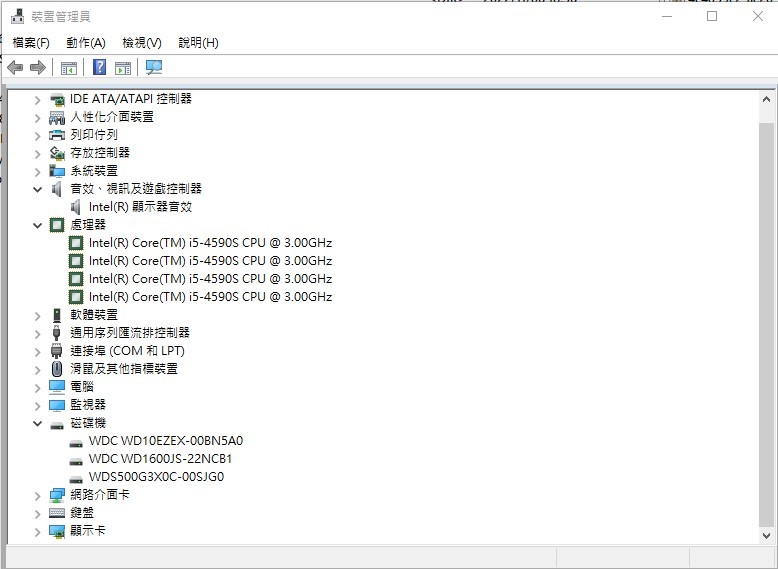
Task: Select the Intel(R) 顯示器音效 device
Action: 140,207
